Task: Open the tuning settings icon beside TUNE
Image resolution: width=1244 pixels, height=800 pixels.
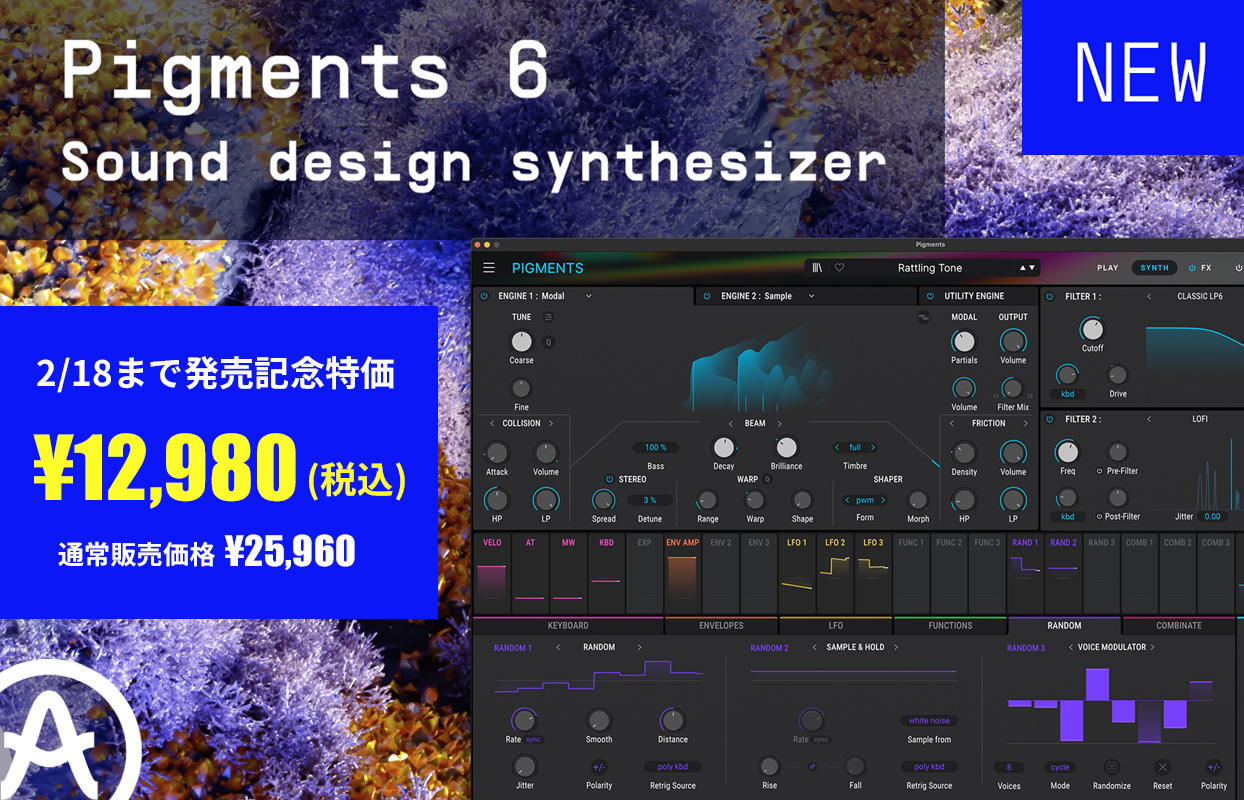Action: [548, 317]
